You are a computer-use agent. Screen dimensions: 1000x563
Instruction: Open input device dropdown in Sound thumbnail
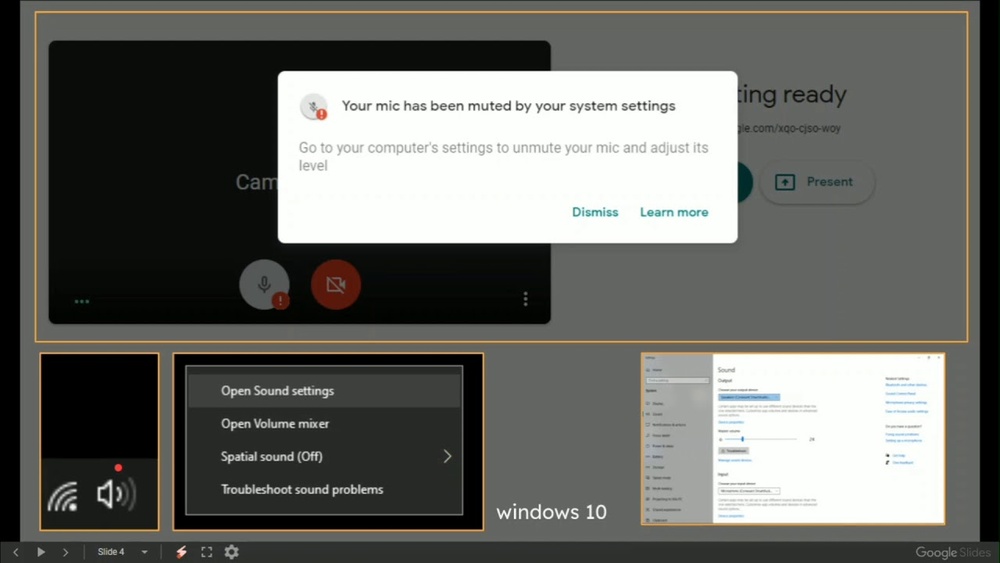click(749, 491)
